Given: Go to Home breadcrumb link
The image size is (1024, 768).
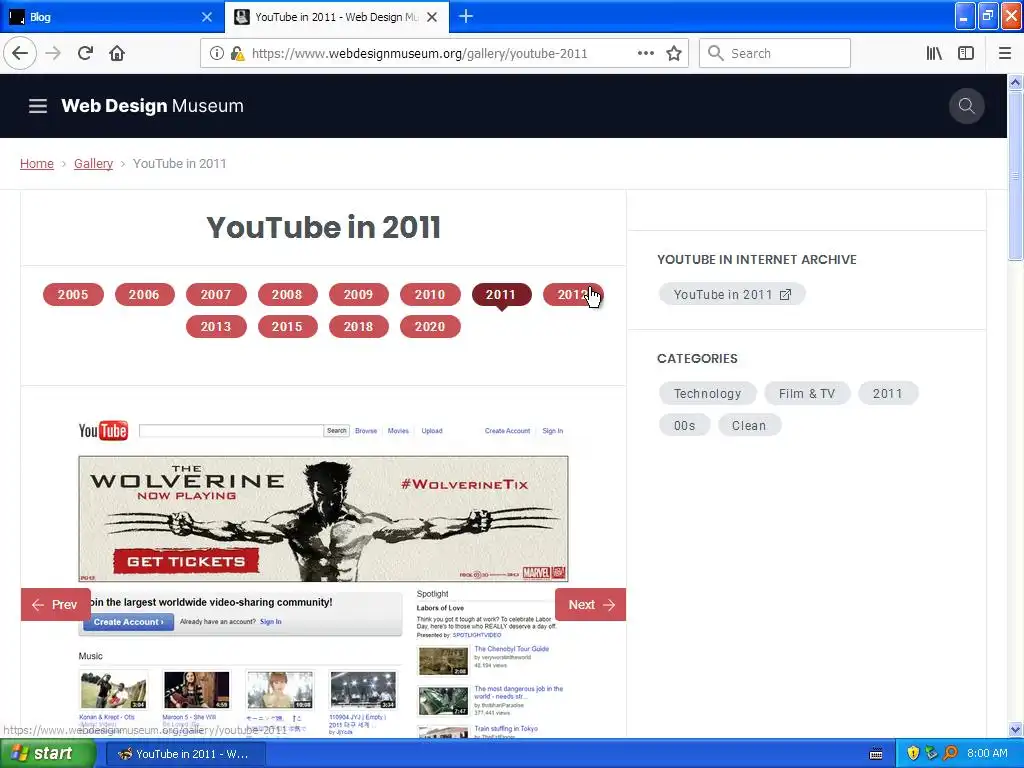Looking at the screenshot, I should click(x=37, y=163).
